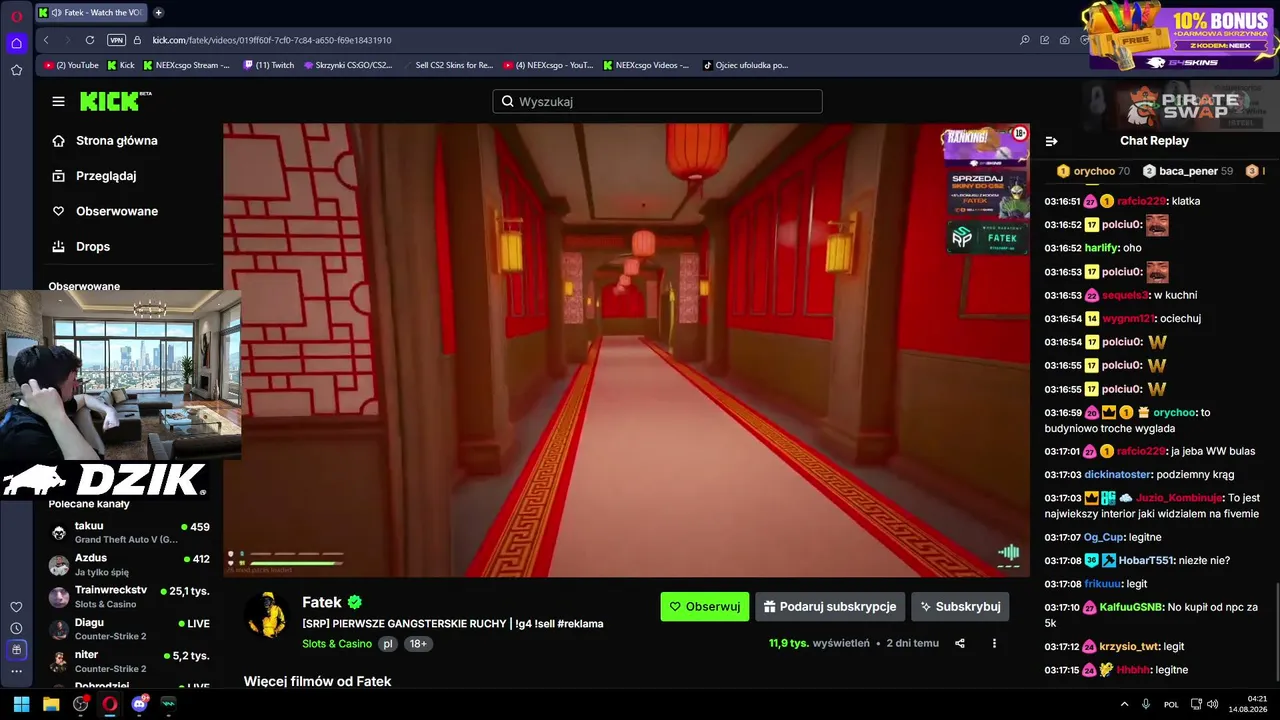Open Opera history clock icon

click(x=16, y=628)
